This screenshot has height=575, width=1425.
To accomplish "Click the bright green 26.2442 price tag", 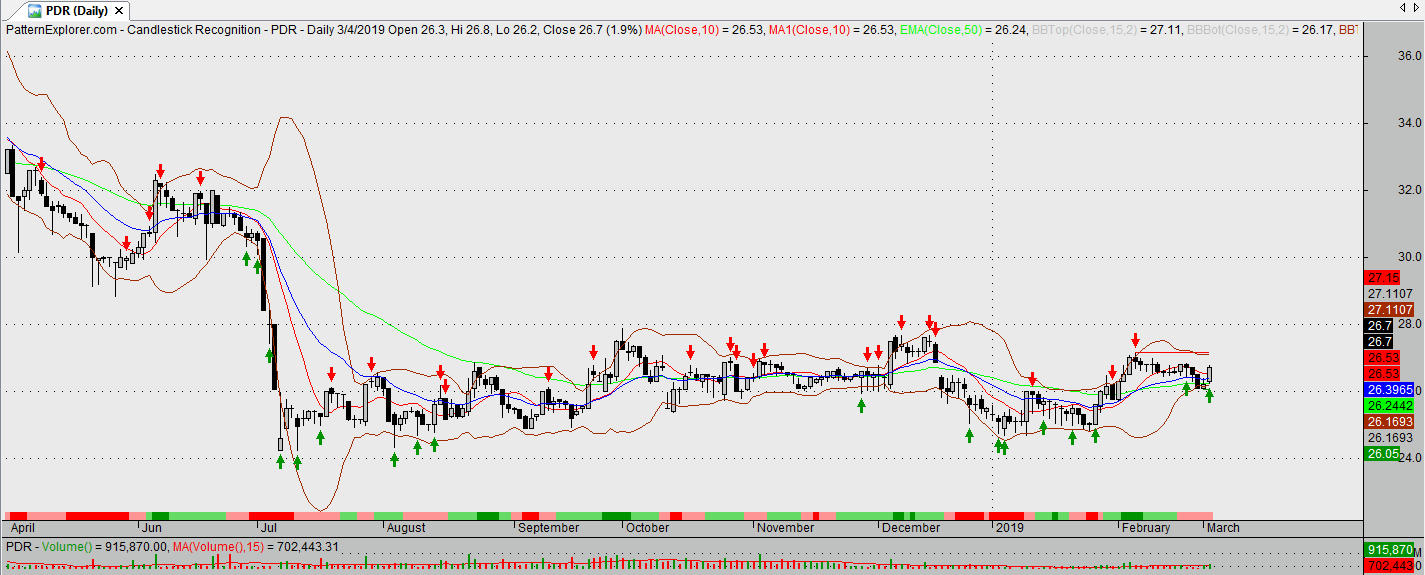I will (x=1388, y=405).
